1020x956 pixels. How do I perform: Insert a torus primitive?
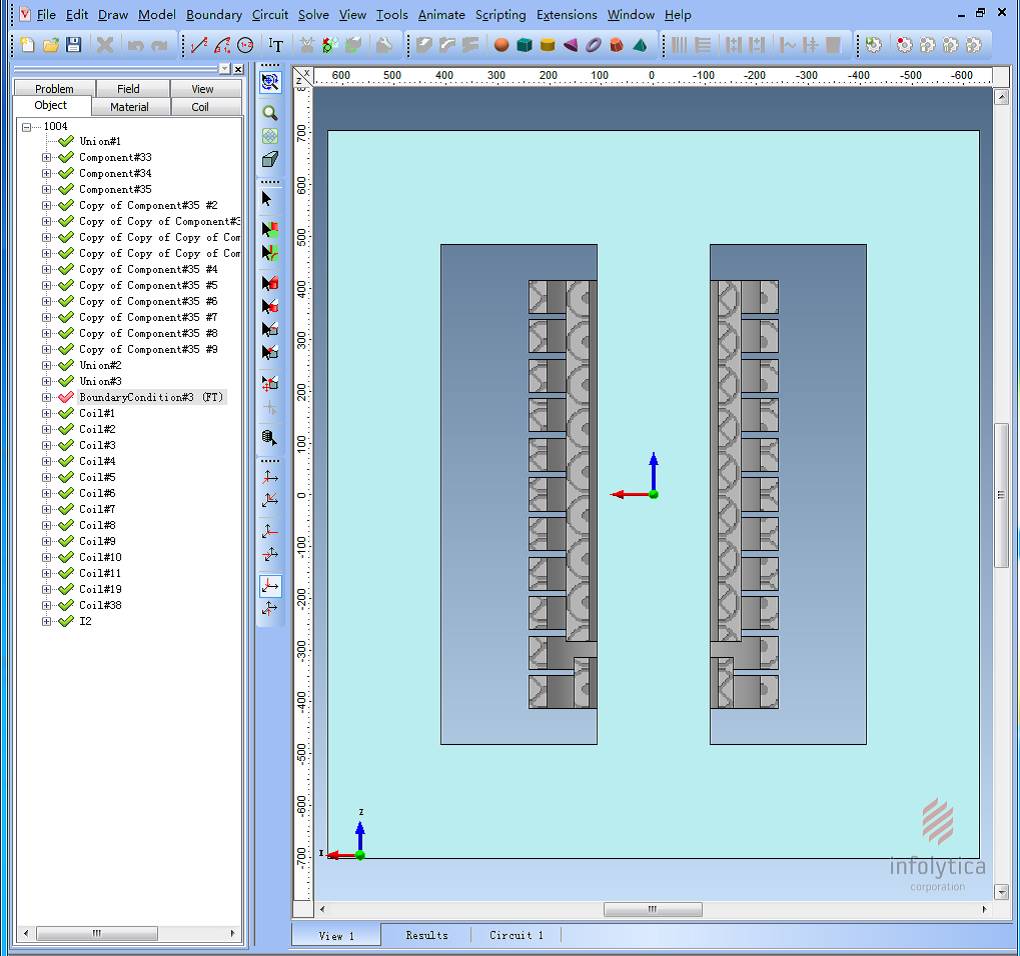tap(593, 45)
